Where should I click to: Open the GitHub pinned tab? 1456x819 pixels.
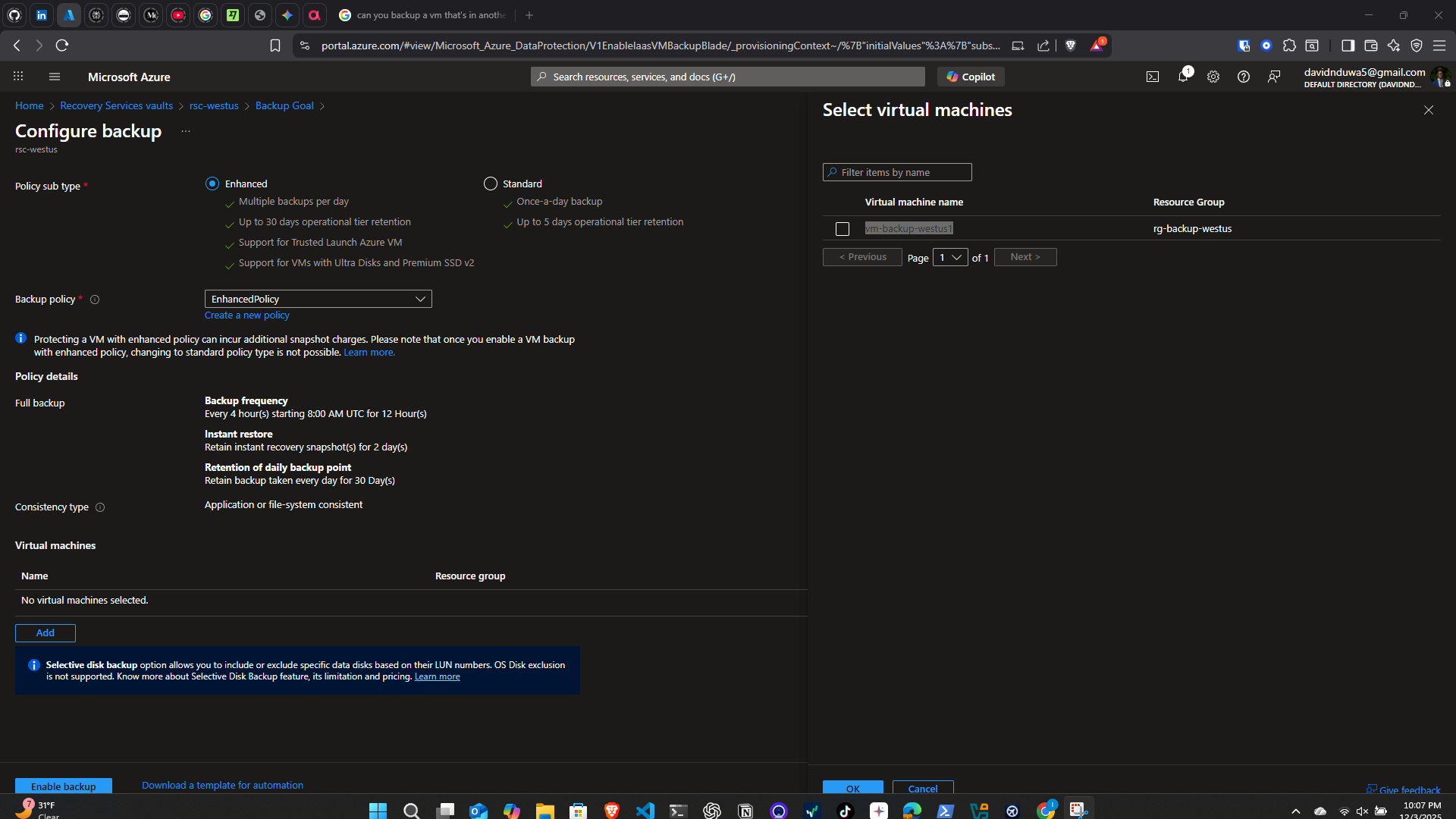click(x=14, y=15)
